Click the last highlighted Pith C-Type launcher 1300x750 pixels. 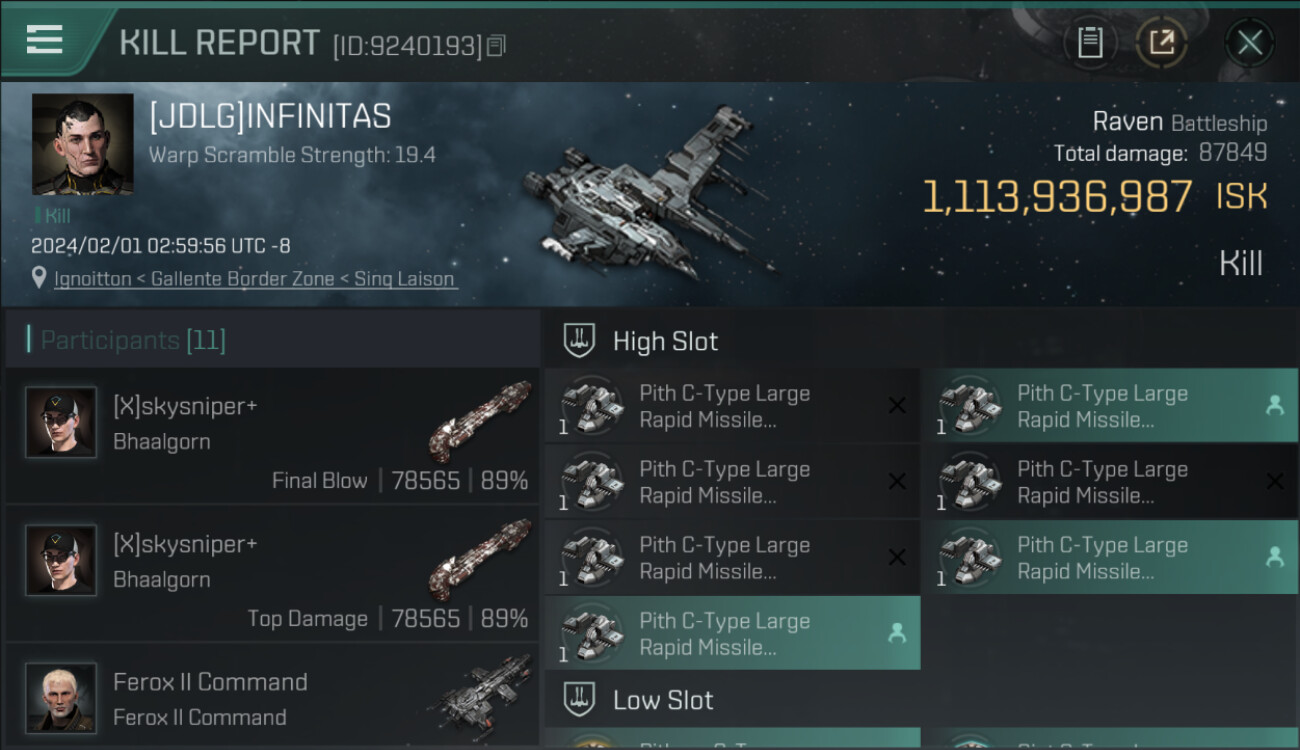click(731, 633)
